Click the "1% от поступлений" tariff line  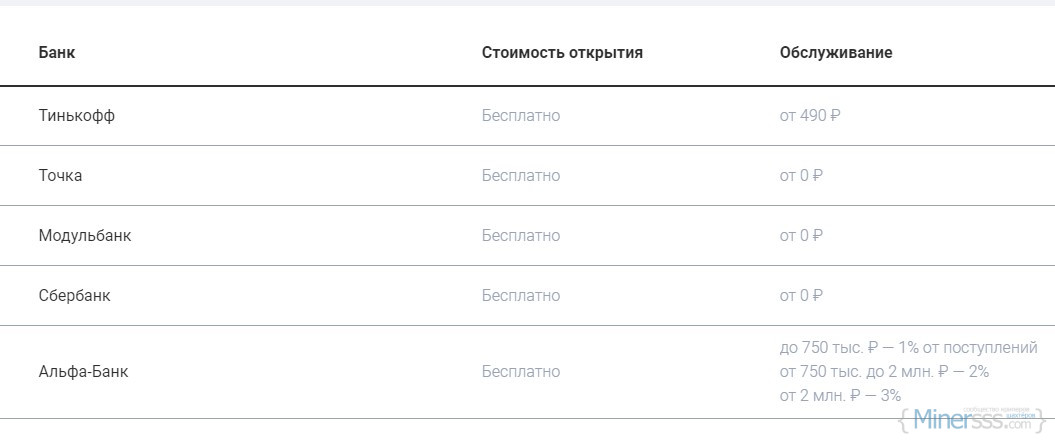pos(908,348)
